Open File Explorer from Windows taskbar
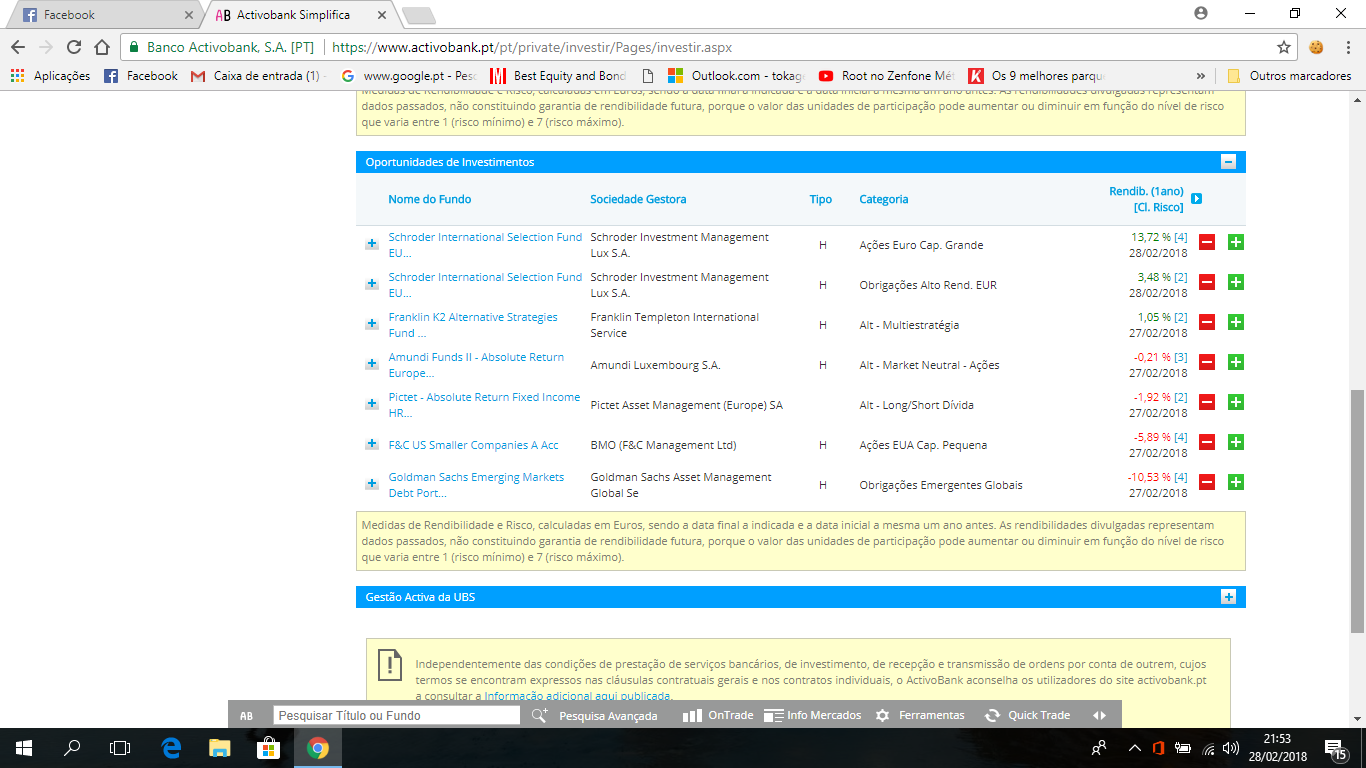 (220, 747)
